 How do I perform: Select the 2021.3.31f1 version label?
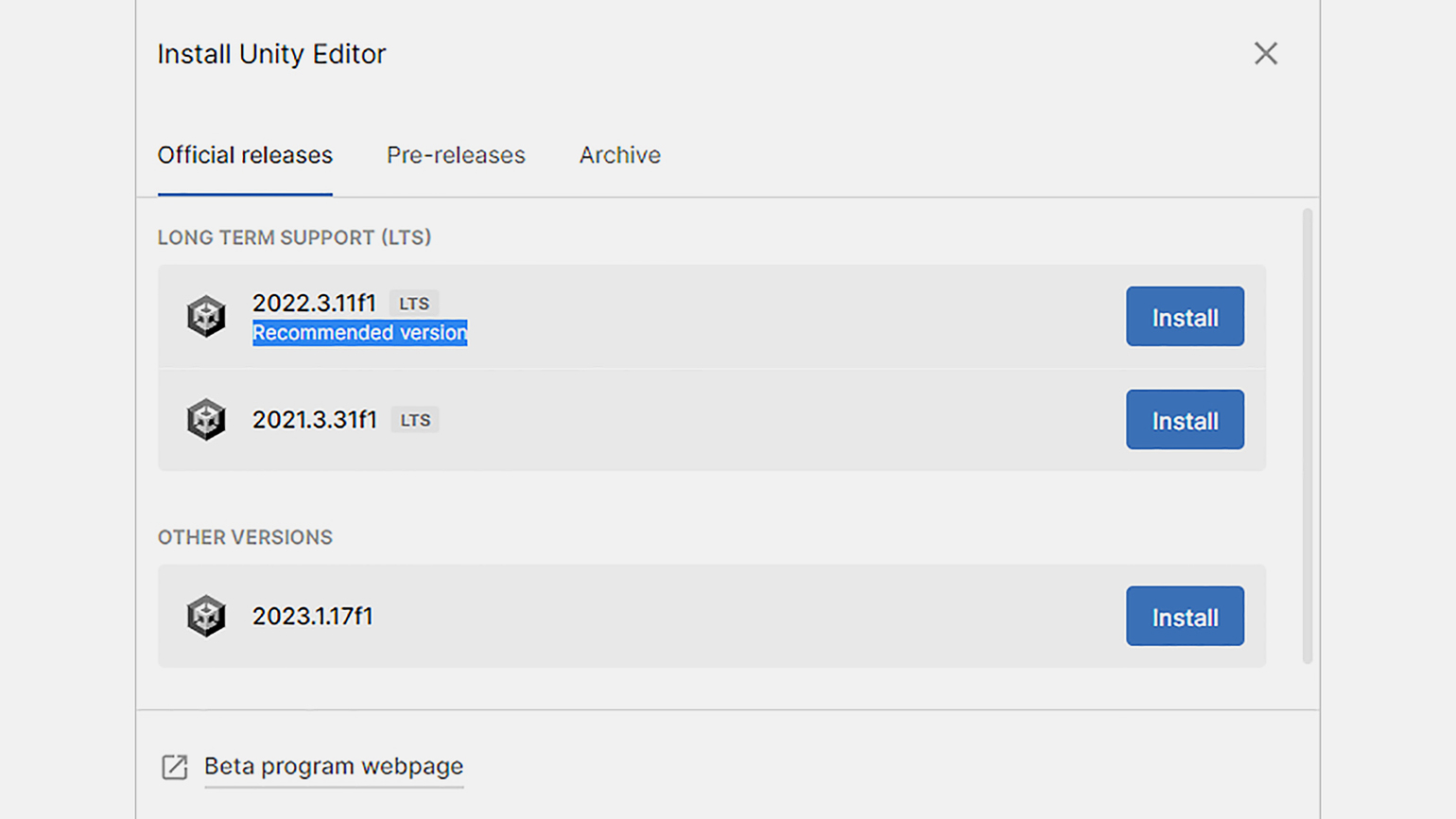coord(314,419)
